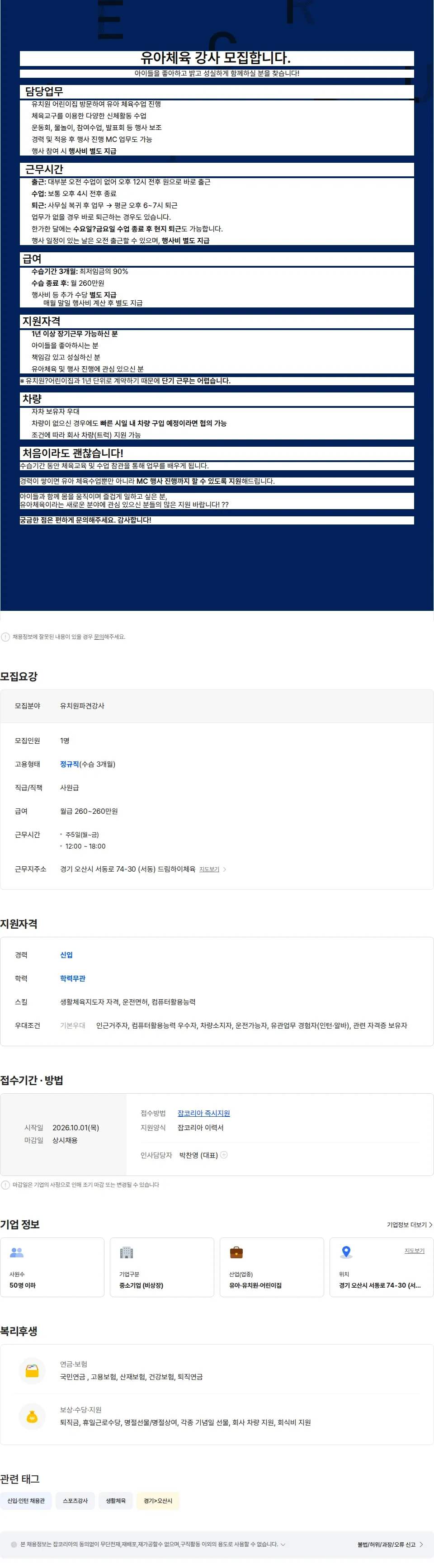This screenshot has width=434, height=1568.
Task: Click the 주5일(월~금) work days text
Action: tap(82, 835)
